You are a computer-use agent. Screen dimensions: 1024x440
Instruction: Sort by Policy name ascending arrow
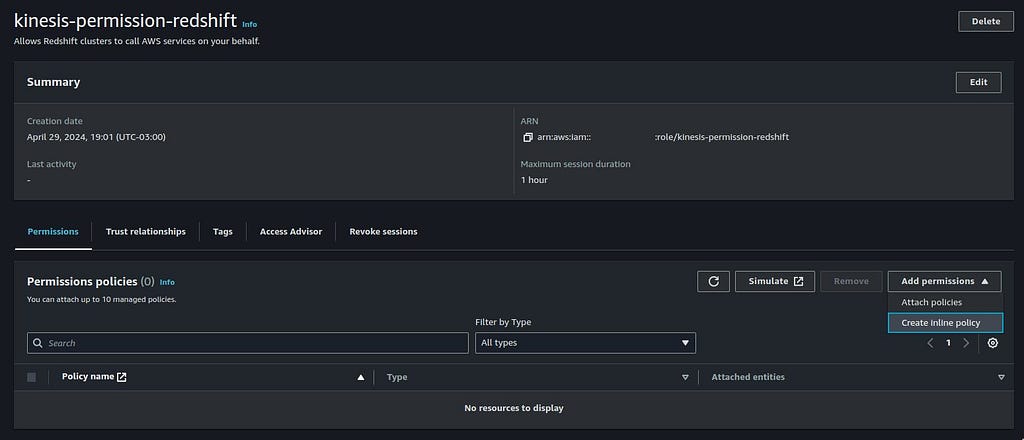pyautogui.click(x=360, y=377)
